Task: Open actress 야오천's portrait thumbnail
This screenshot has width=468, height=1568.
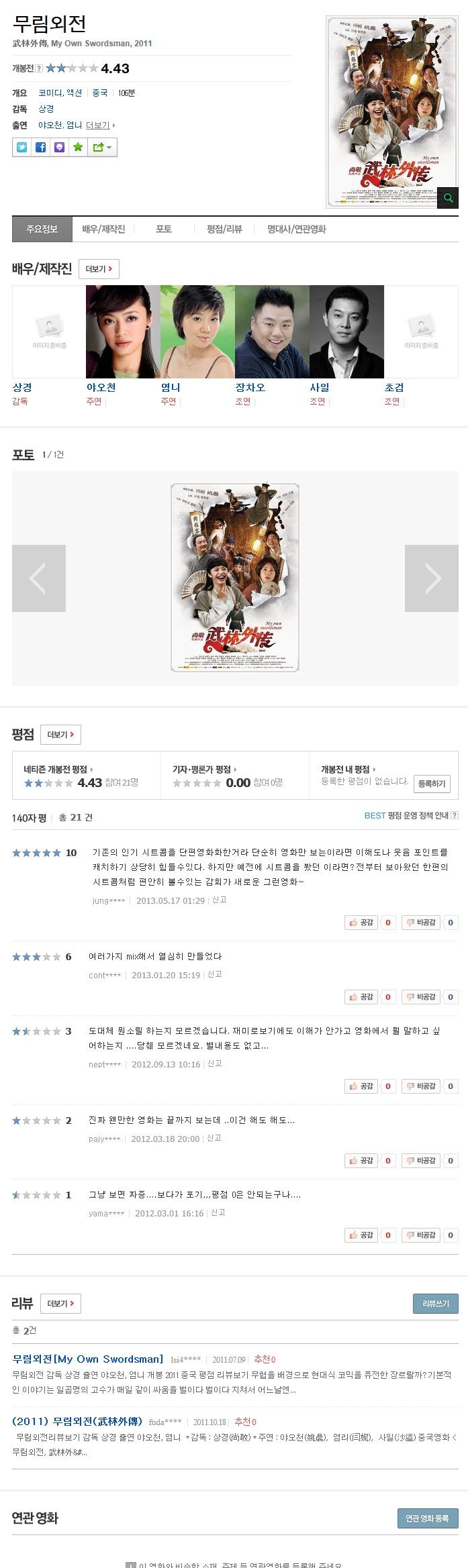Action: click(x=123, y=331)
